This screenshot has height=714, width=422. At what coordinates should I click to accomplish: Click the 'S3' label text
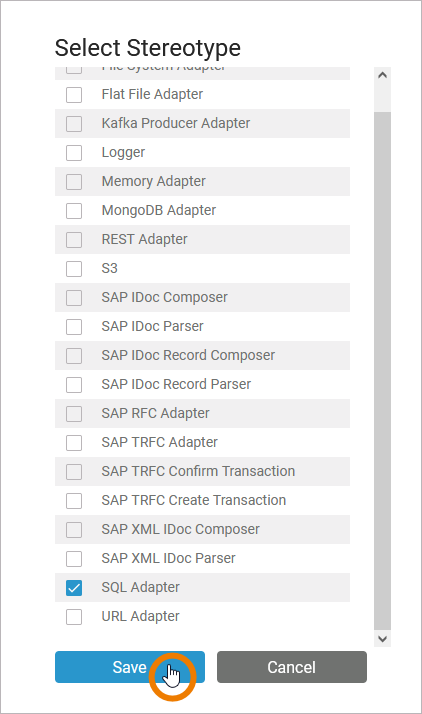pos(109,268)
